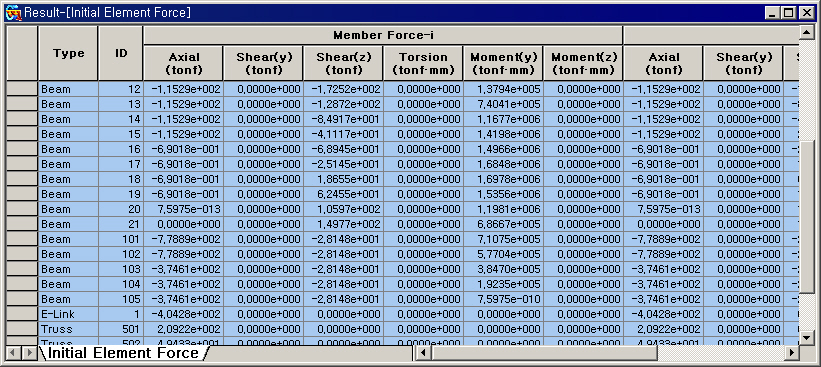Open the Initial Element Force tab

pyautogui.click(x=124, y=353)
